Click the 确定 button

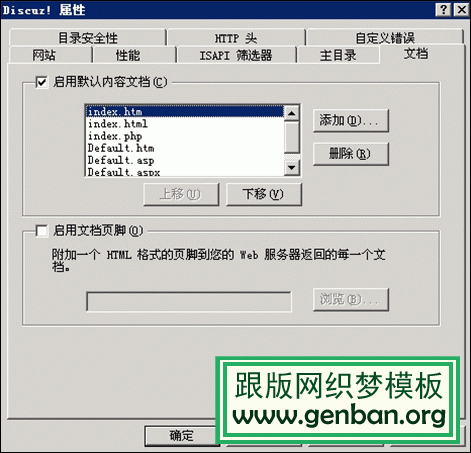click(x=181, y=435)
